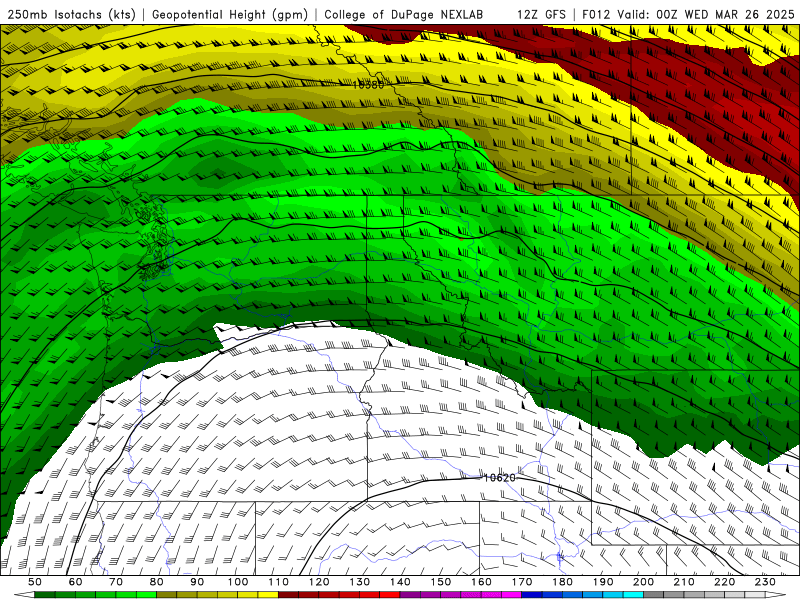Screen dimensions: 800x600
Task: Click the 80 value on the color scale
Action: coord(157,582)
